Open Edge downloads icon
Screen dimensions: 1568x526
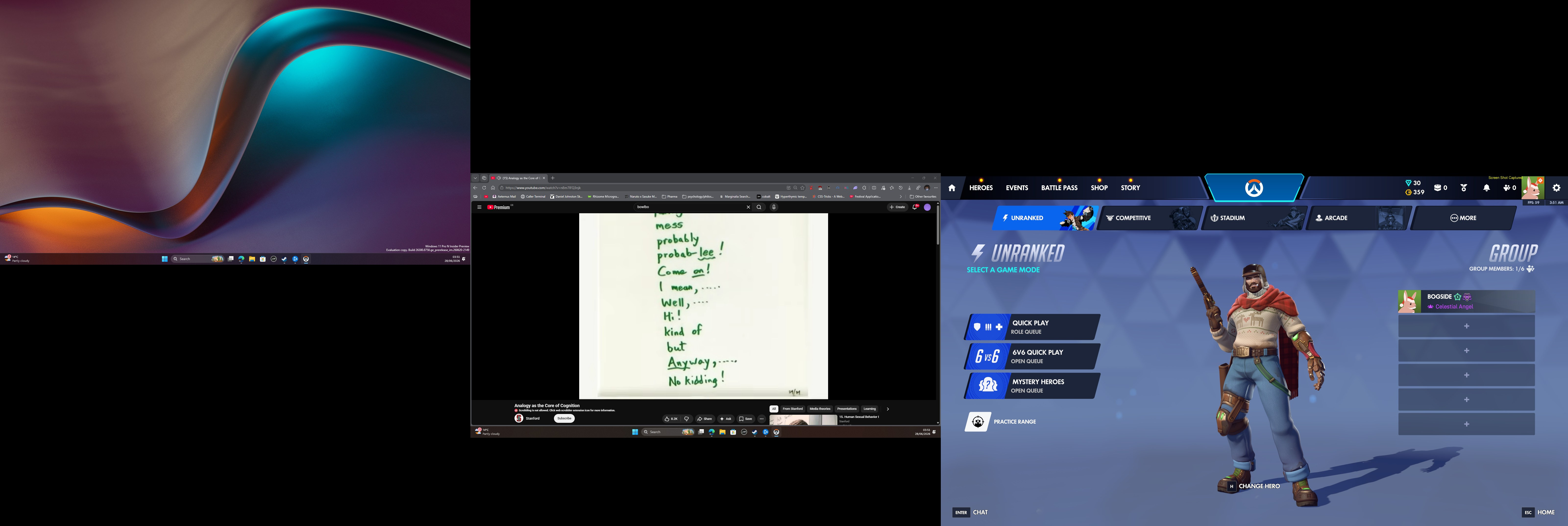(x=909, y=188)
